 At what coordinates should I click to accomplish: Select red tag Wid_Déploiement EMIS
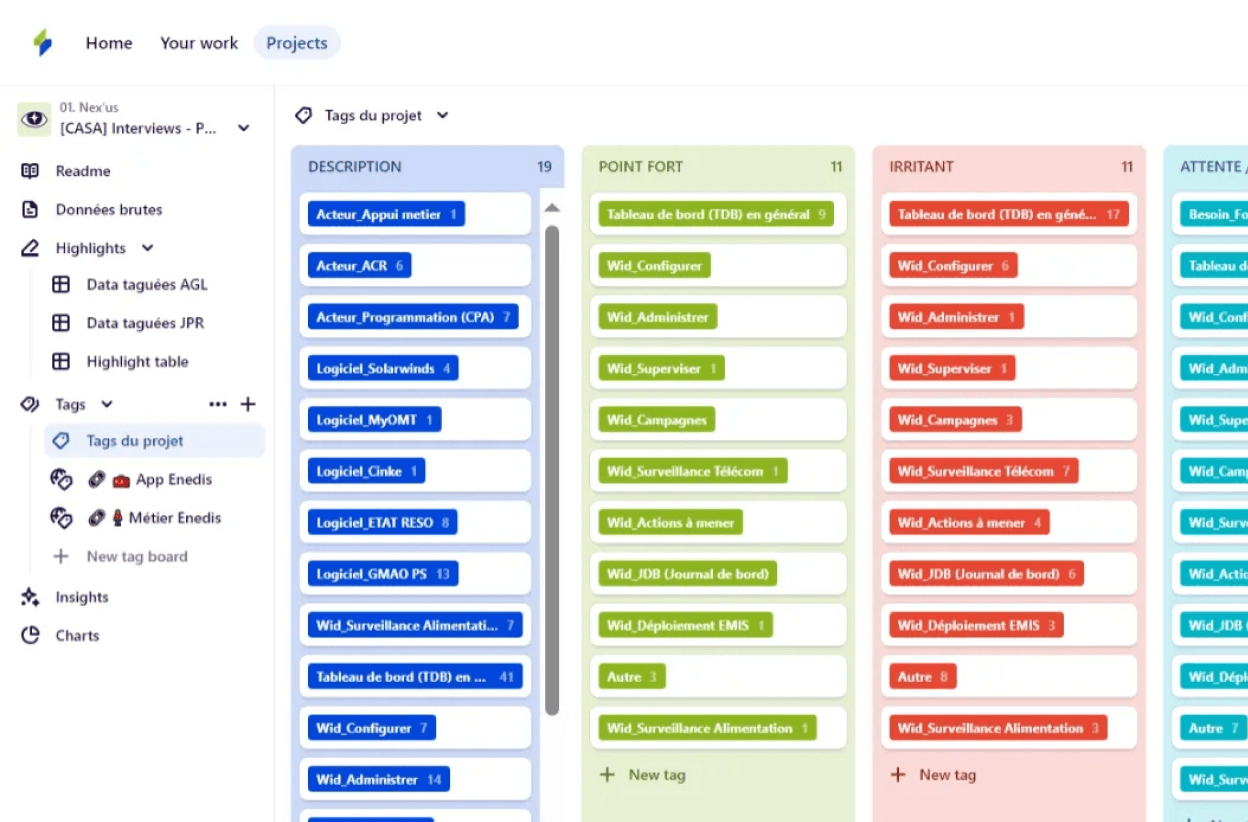(977, 626)
